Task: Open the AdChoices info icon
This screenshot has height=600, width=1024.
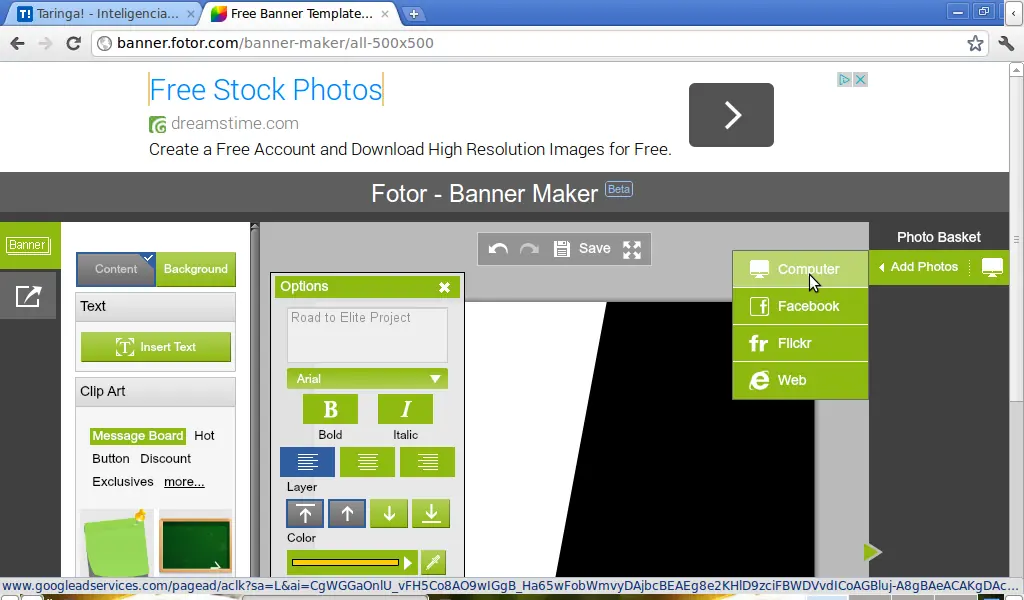Action: (x=845, y=80)
